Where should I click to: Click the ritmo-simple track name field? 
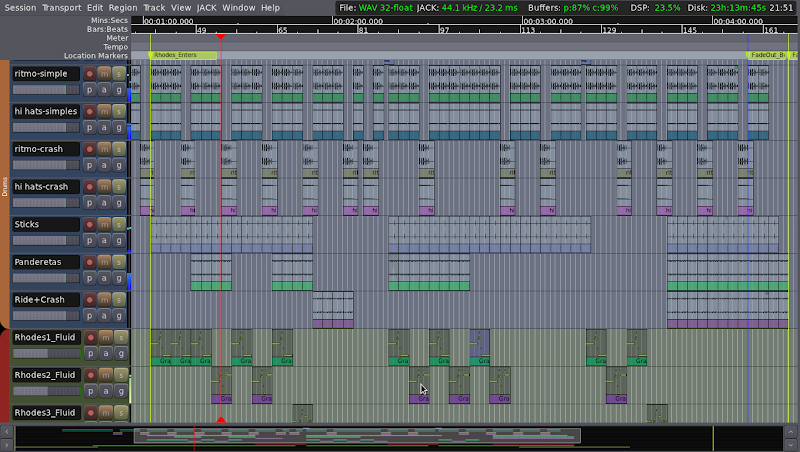tap(45, 74)
